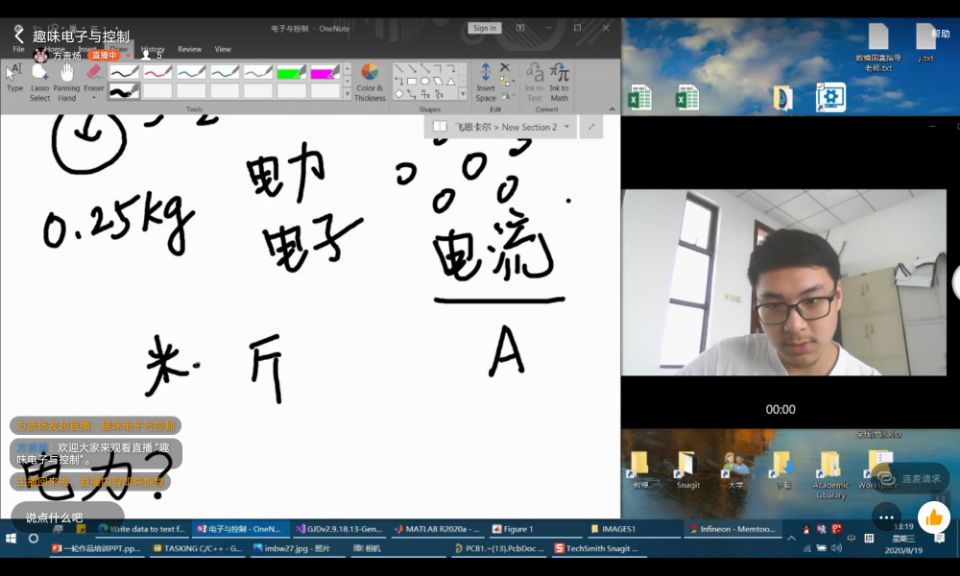The height and width of the screenshot is (576, 960).
Task: Select the Type tool
Action: click(x=15, y=78)
